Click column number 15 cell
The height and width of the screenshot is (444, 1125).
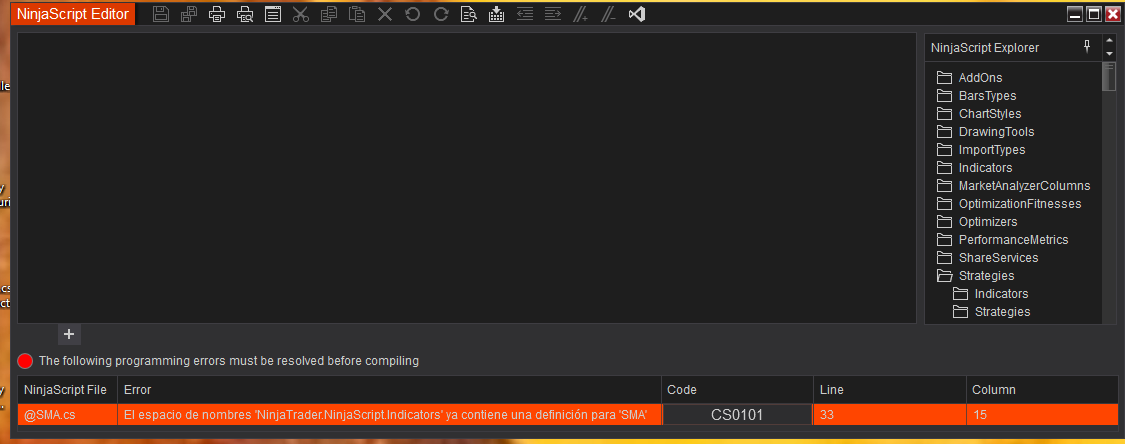click(x=1042, y=415)
